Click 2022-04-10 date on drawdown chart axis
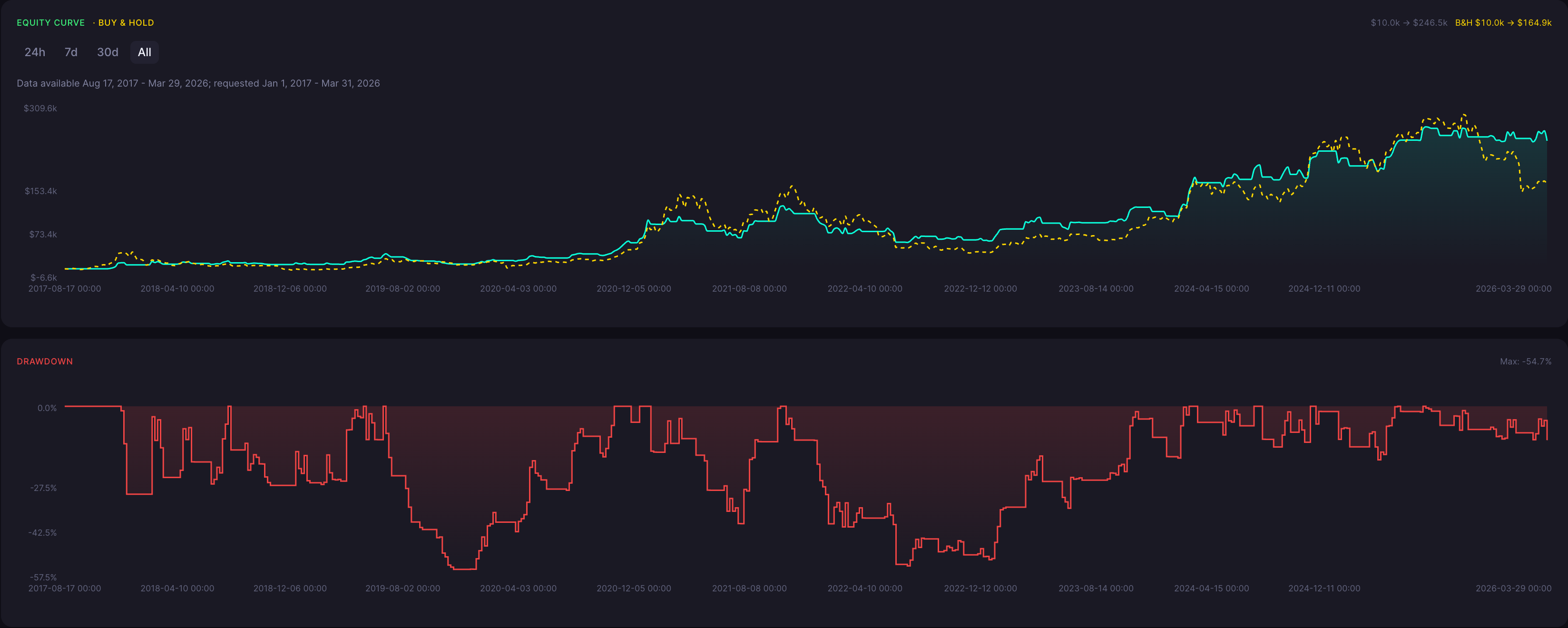 pos(865,589)
